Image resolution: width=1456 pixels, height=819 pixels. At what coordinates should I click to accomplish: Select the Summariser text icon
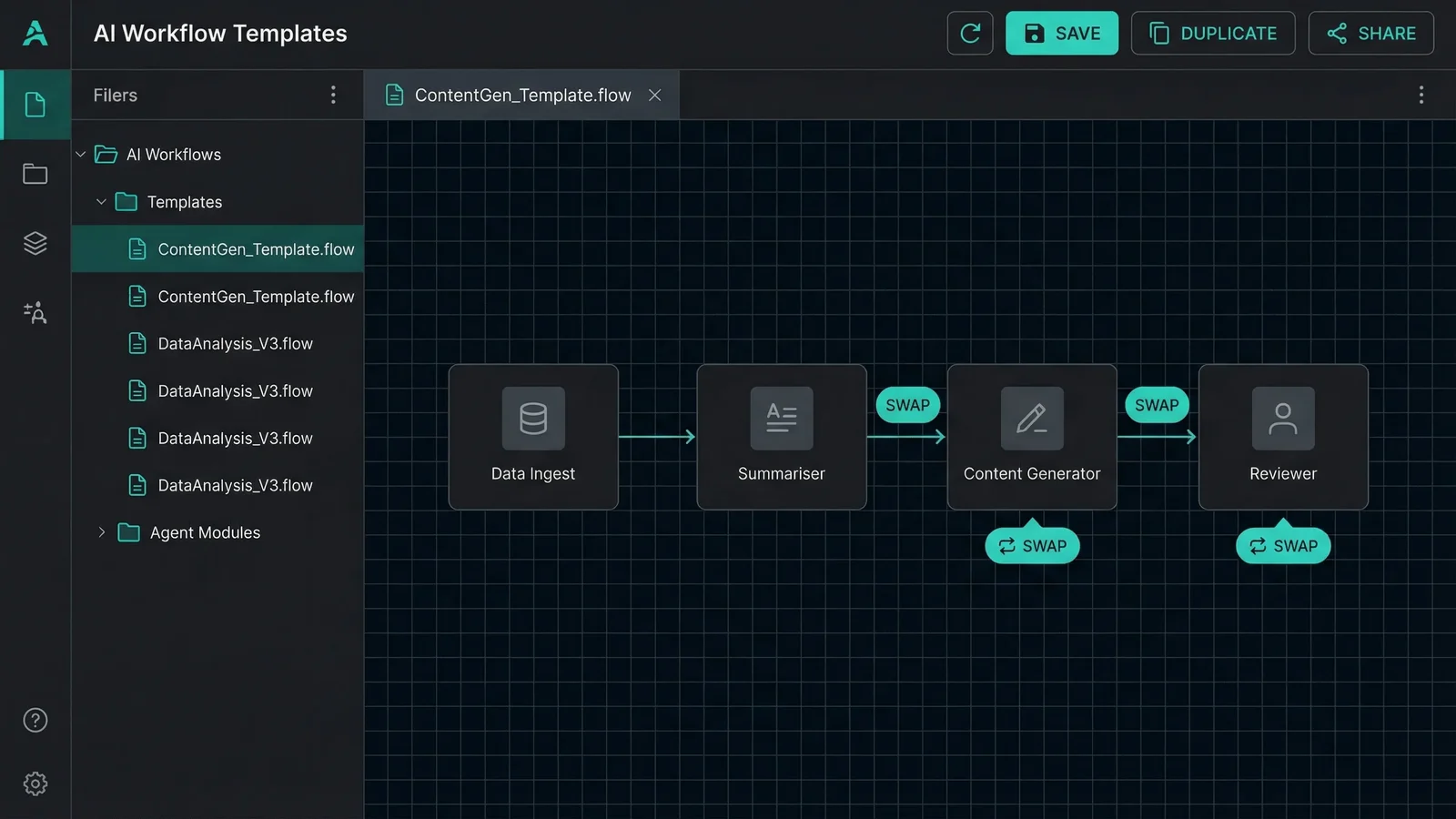click(x=782, y=419)
